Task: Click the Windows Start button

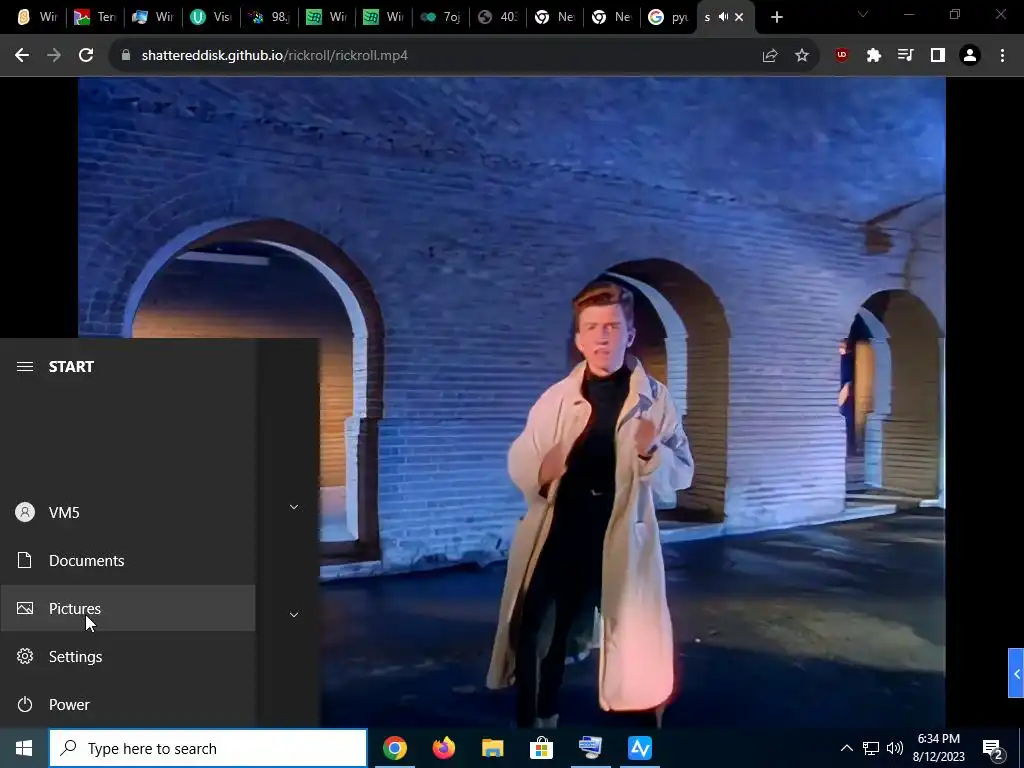Action: [24, 748]
